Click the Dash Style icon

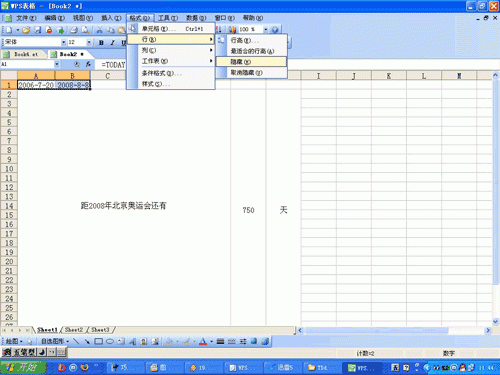point(232,341)
